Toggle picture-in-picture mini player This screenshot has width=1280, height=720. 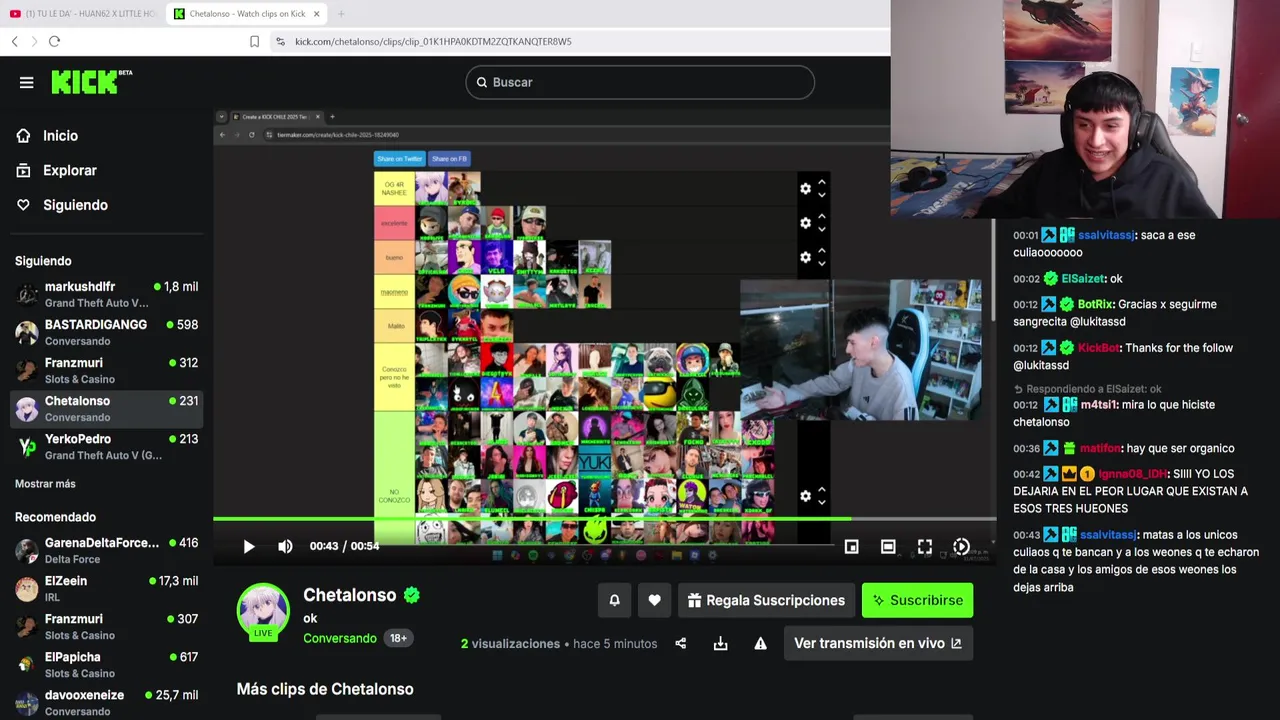click(851, 546)
